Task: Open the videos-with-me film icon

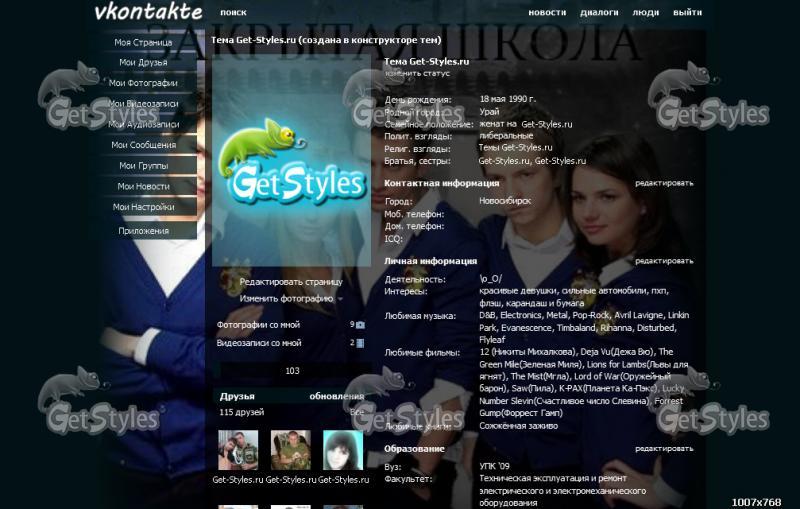Action: click(360, 343)
